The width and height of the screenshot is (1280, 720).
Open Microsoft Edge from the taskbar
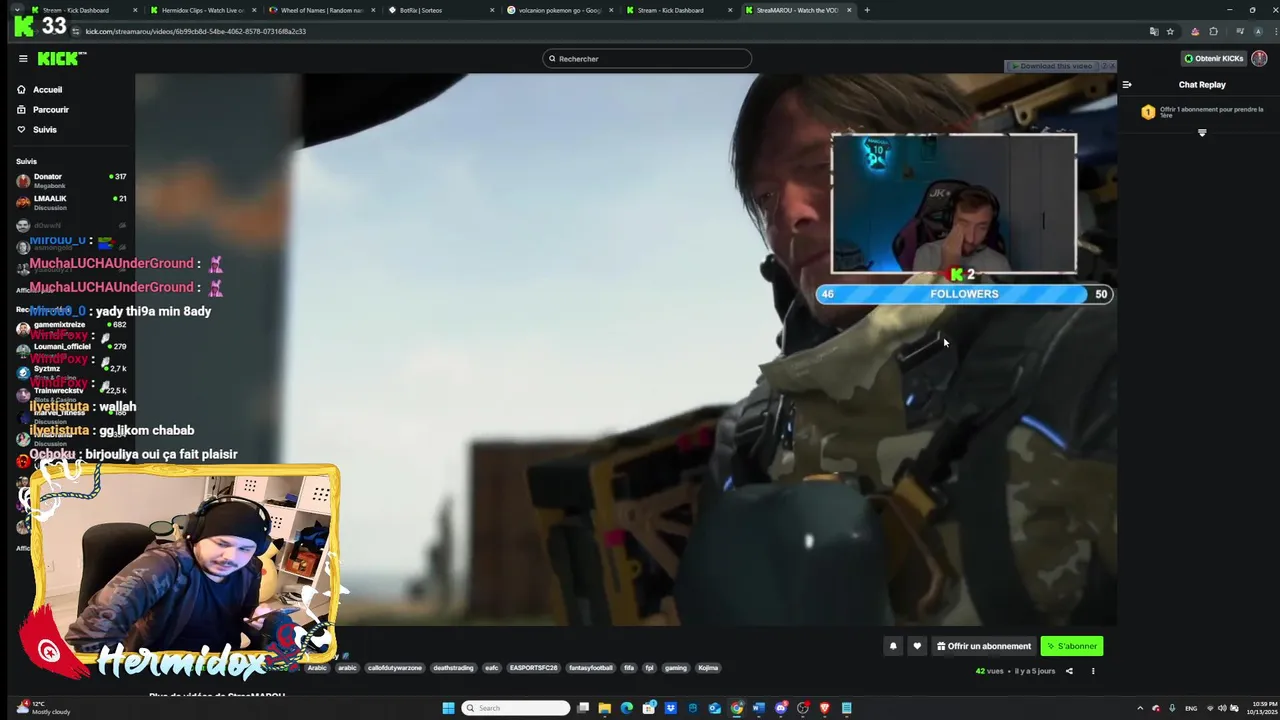(x=627, y=708)
